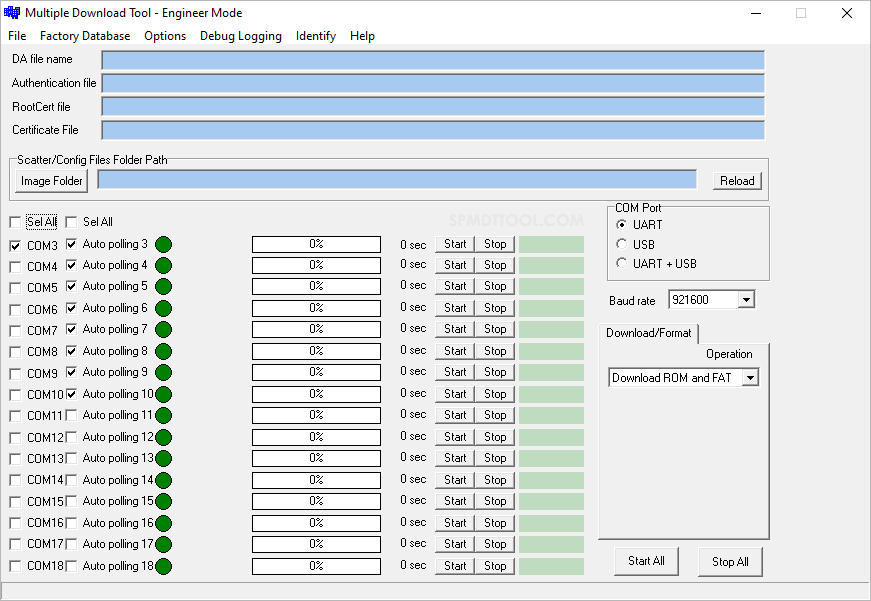Click the green status light next to Auto polling 16
This screenshot has height=601, width=871.
[163, 523]
